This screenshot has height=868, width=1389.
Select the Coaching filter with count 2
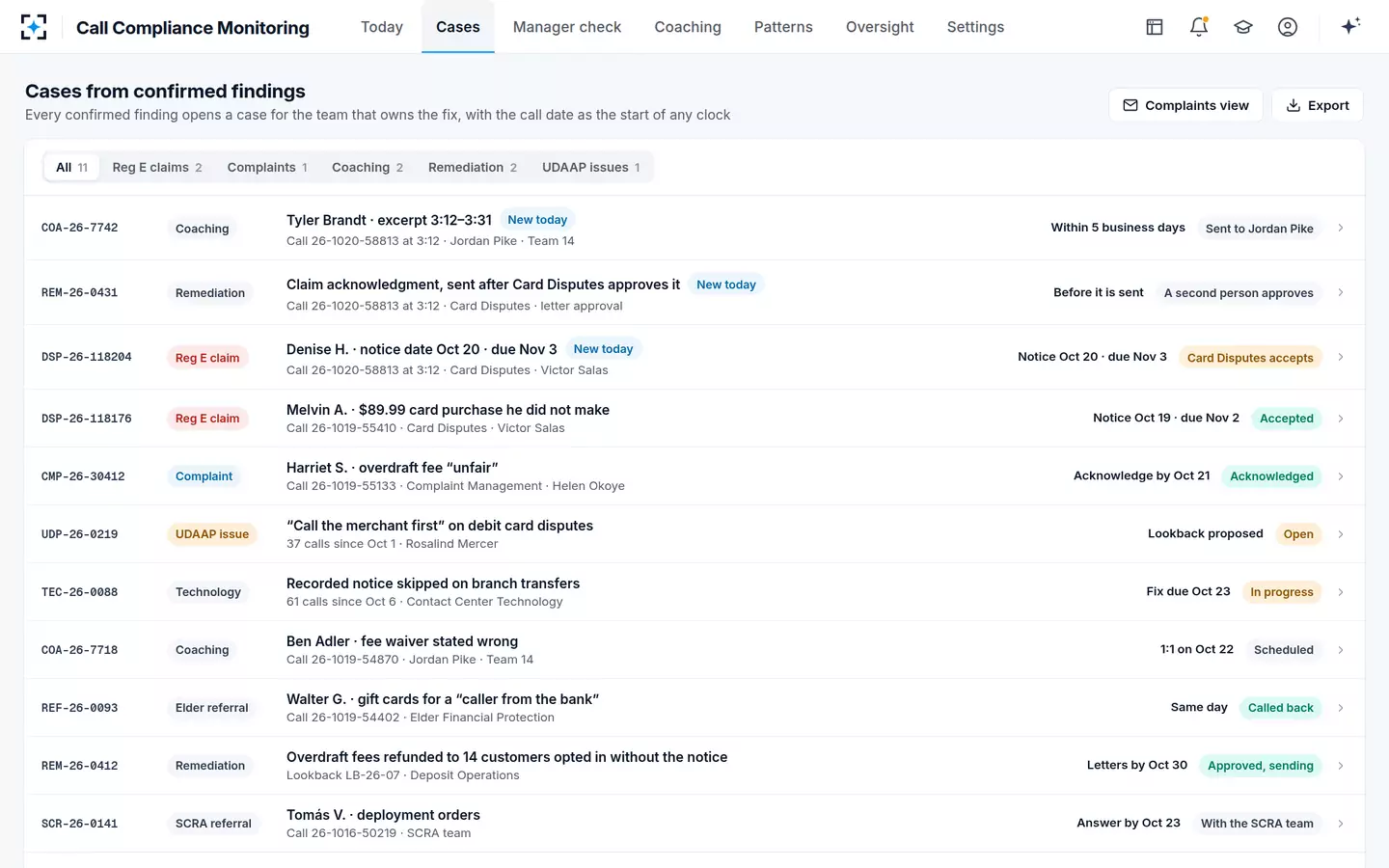coord(368,167)
